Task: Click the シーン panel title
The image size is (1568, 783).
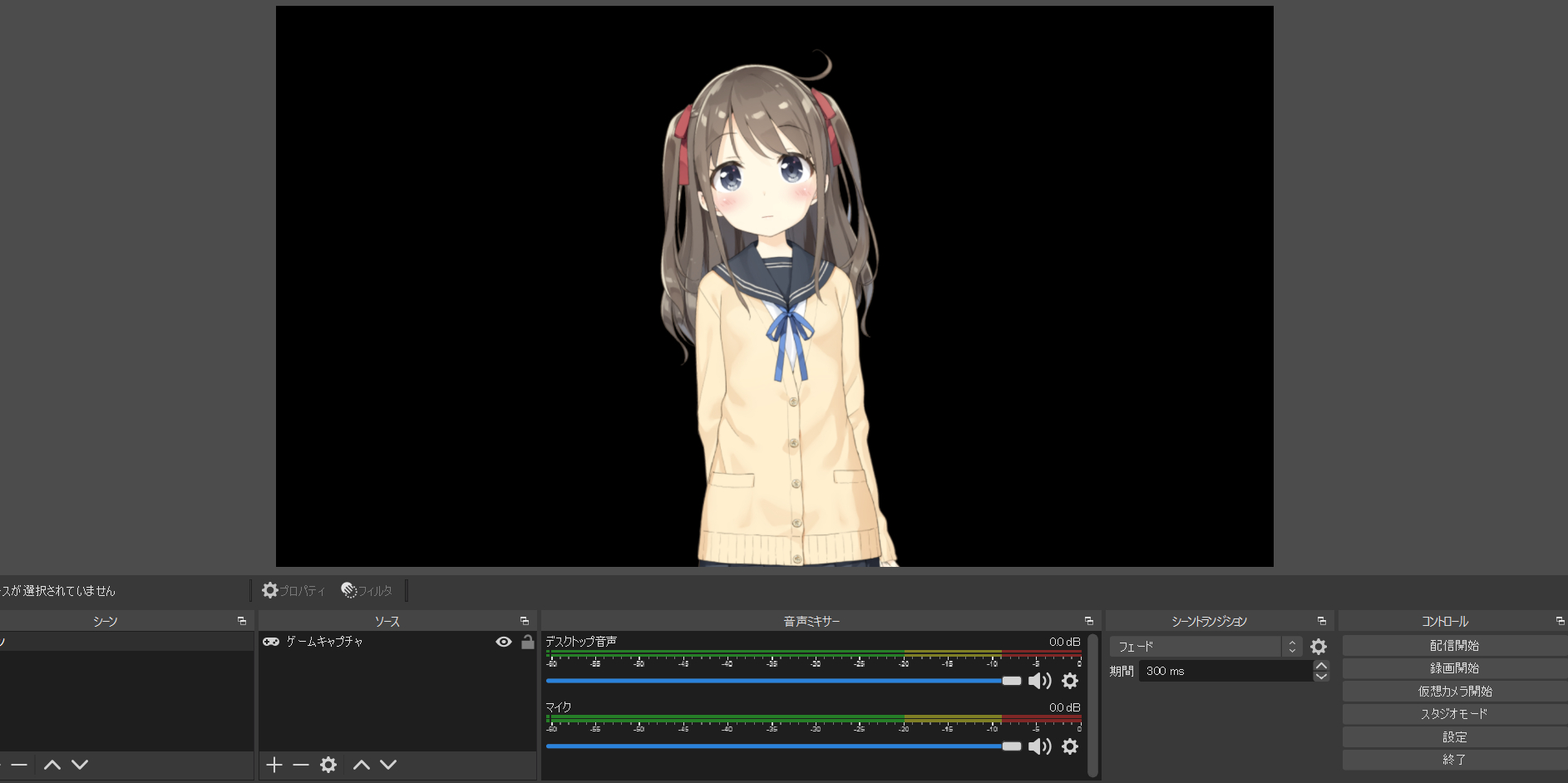Action: pos(105,622)
